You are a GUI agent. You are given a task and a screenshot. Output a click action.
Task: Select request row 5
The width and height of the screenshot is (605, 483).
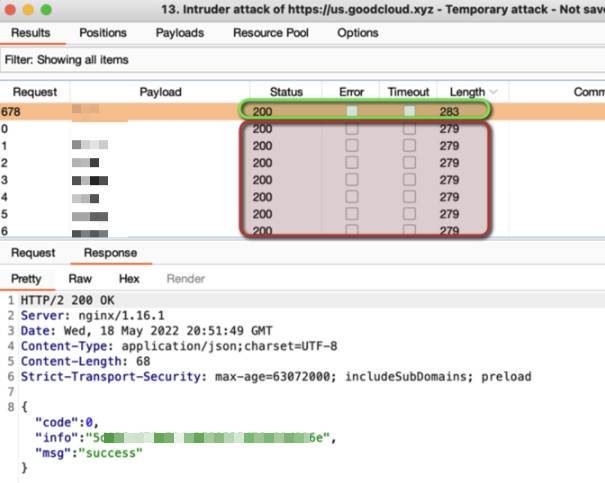point(302,214)
